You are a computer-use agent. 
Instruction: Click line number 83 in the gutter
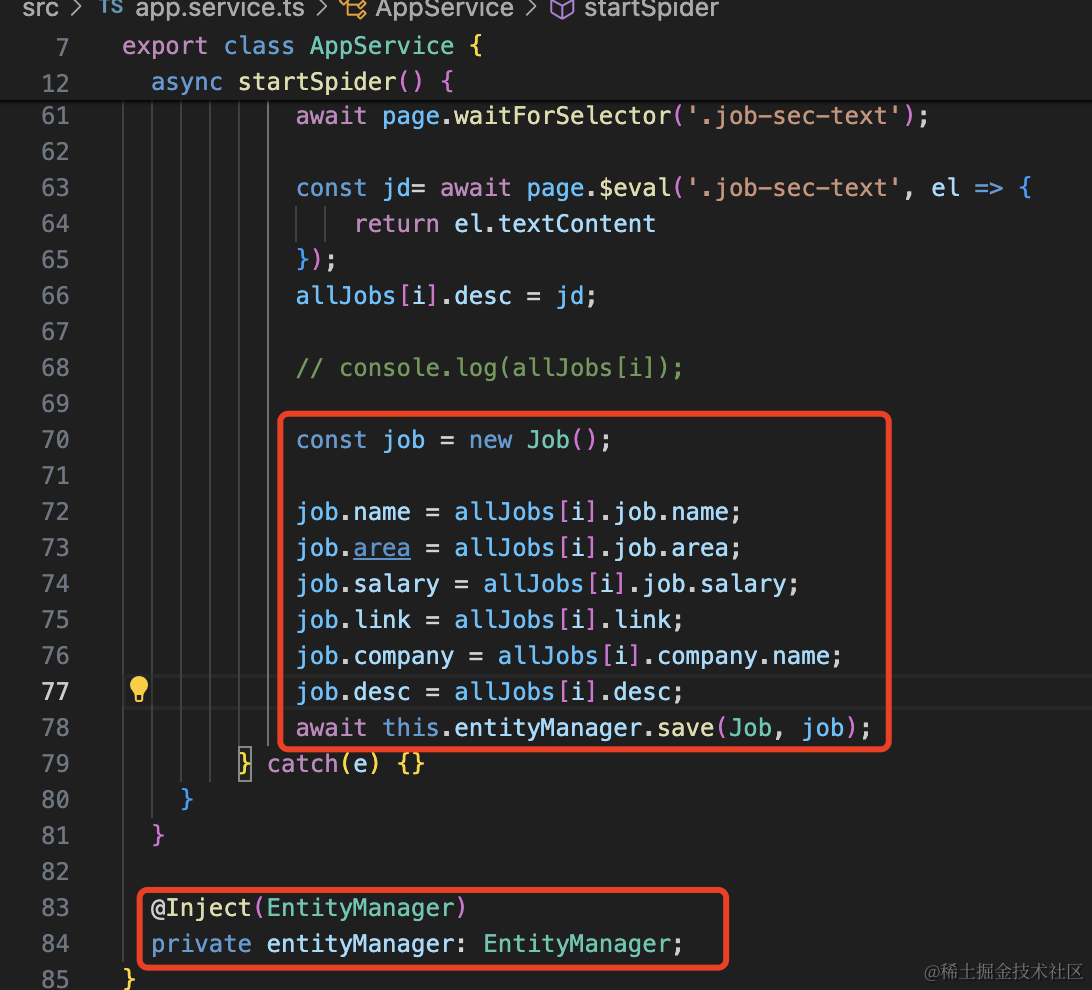click(56, 907)
